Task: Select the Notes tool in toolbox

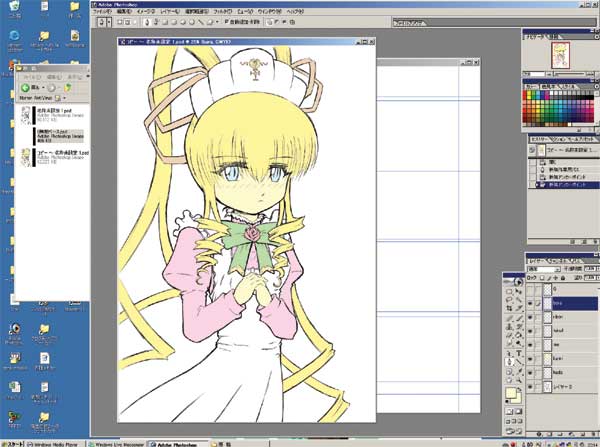Action: (509, 372)
